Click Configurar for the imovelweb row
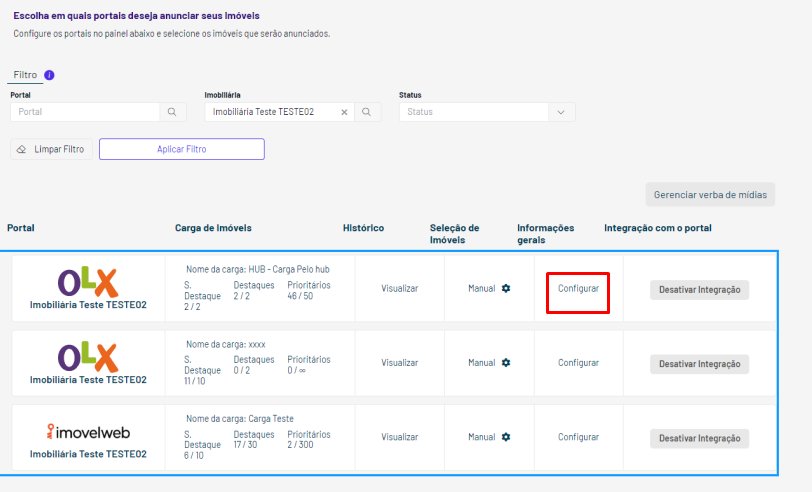The width and height of the screenshot is (812, 492). 578,437
